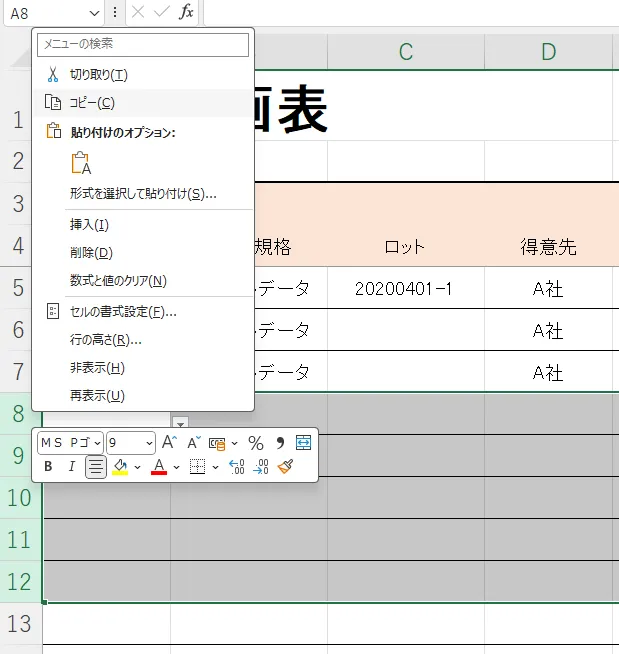The image size is (619, 654).
Task: Choose 削除(D) from context menu
Action: [x=143, y=252]
